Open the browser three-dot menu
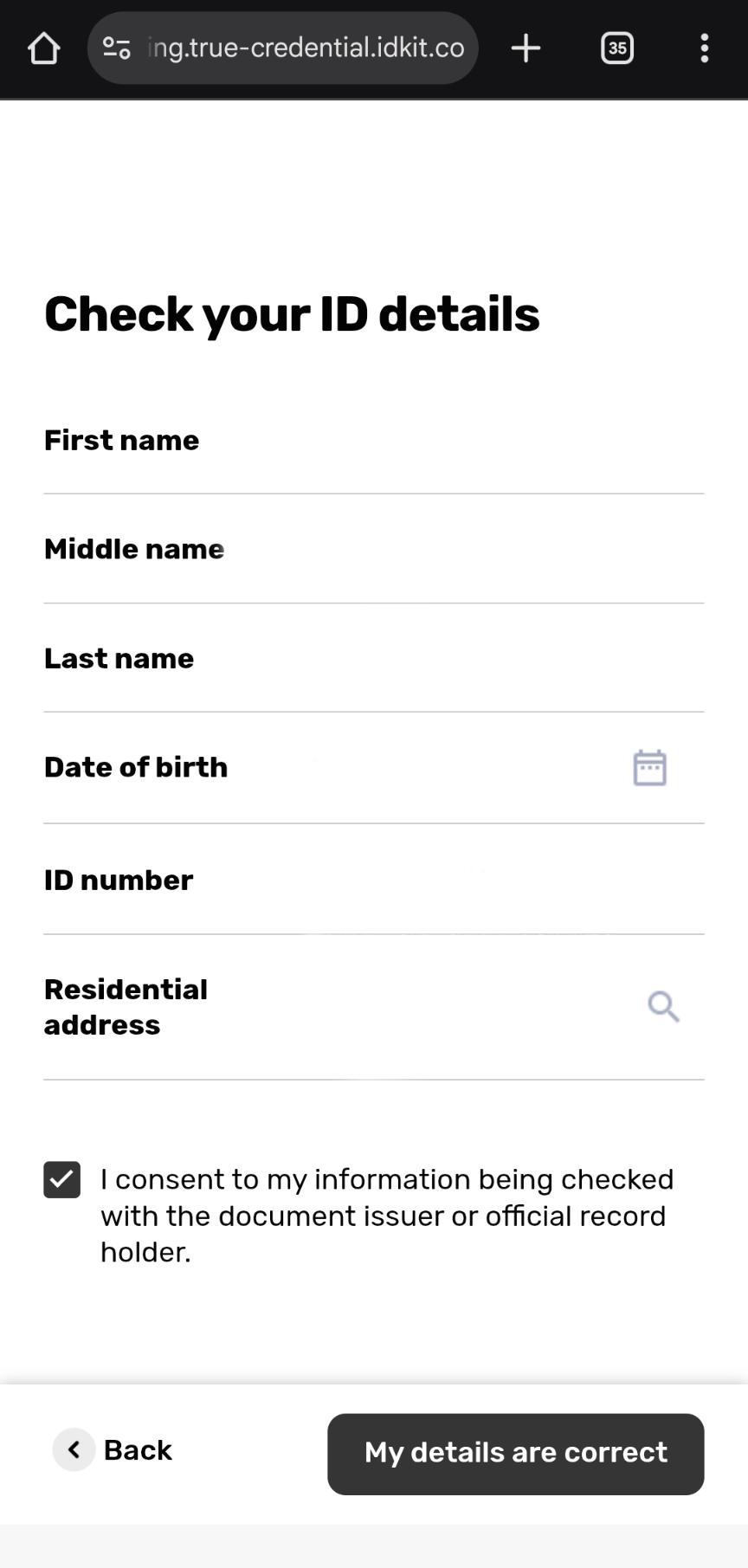This screenshot has height=1568, width=748. pyautogui.click(x=705, y=48)
